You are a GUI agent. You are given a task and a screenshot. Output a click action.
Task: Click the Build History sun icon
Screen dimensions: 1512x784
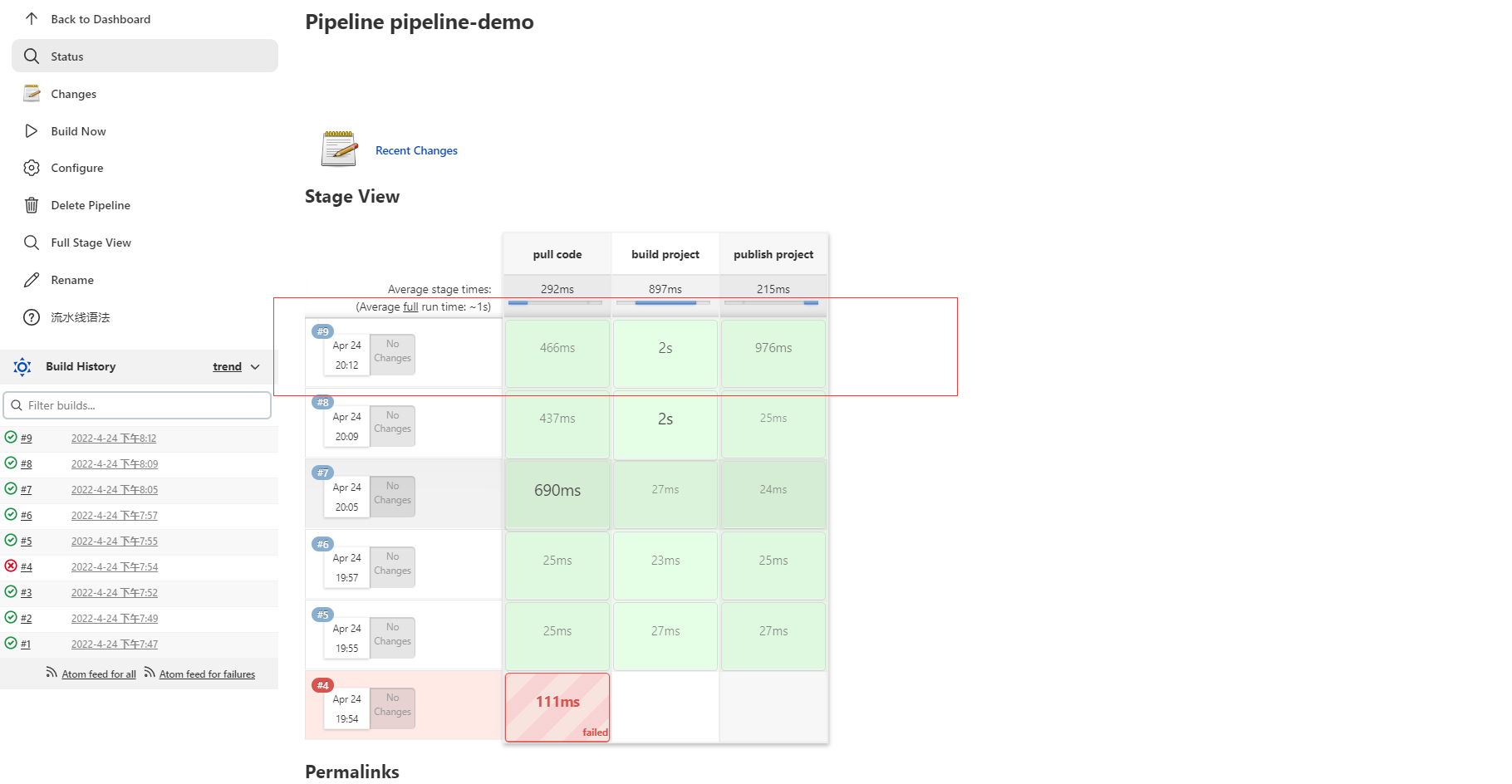(22, 366)
